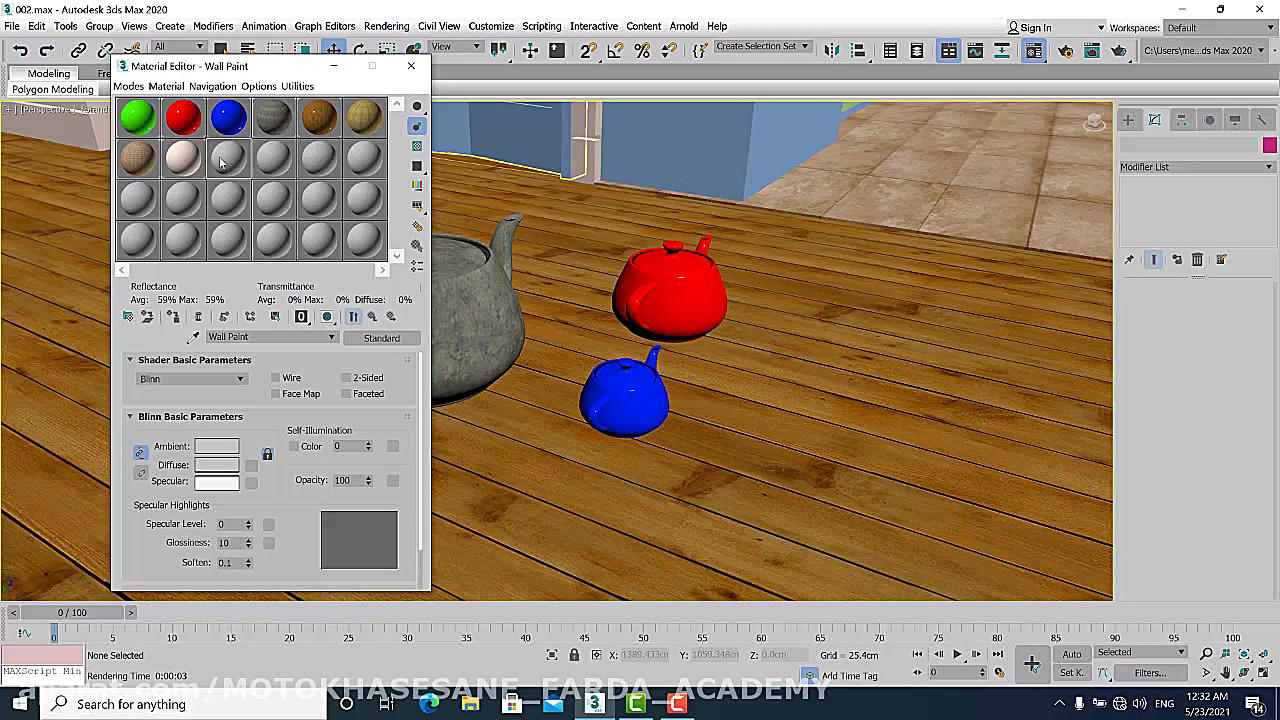Check the Faceted option
The width and height of the screenshot is (1280, 720).
point(346,394)
